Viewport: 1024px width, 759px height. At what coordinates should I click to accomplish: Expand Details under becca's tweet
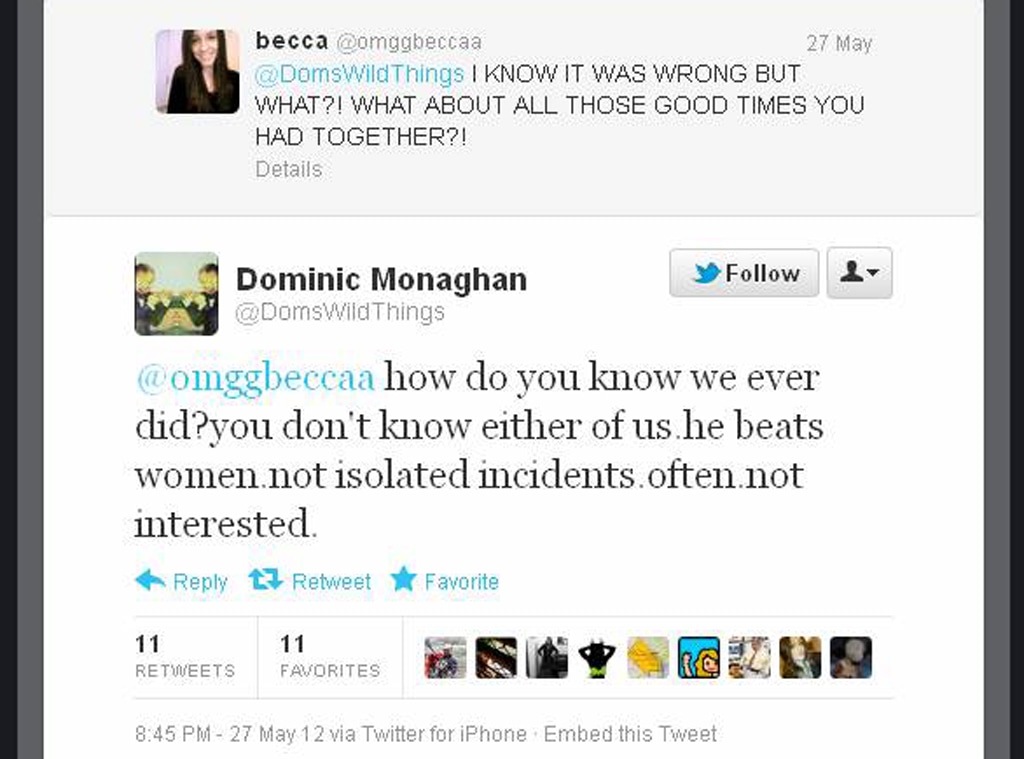288,169
